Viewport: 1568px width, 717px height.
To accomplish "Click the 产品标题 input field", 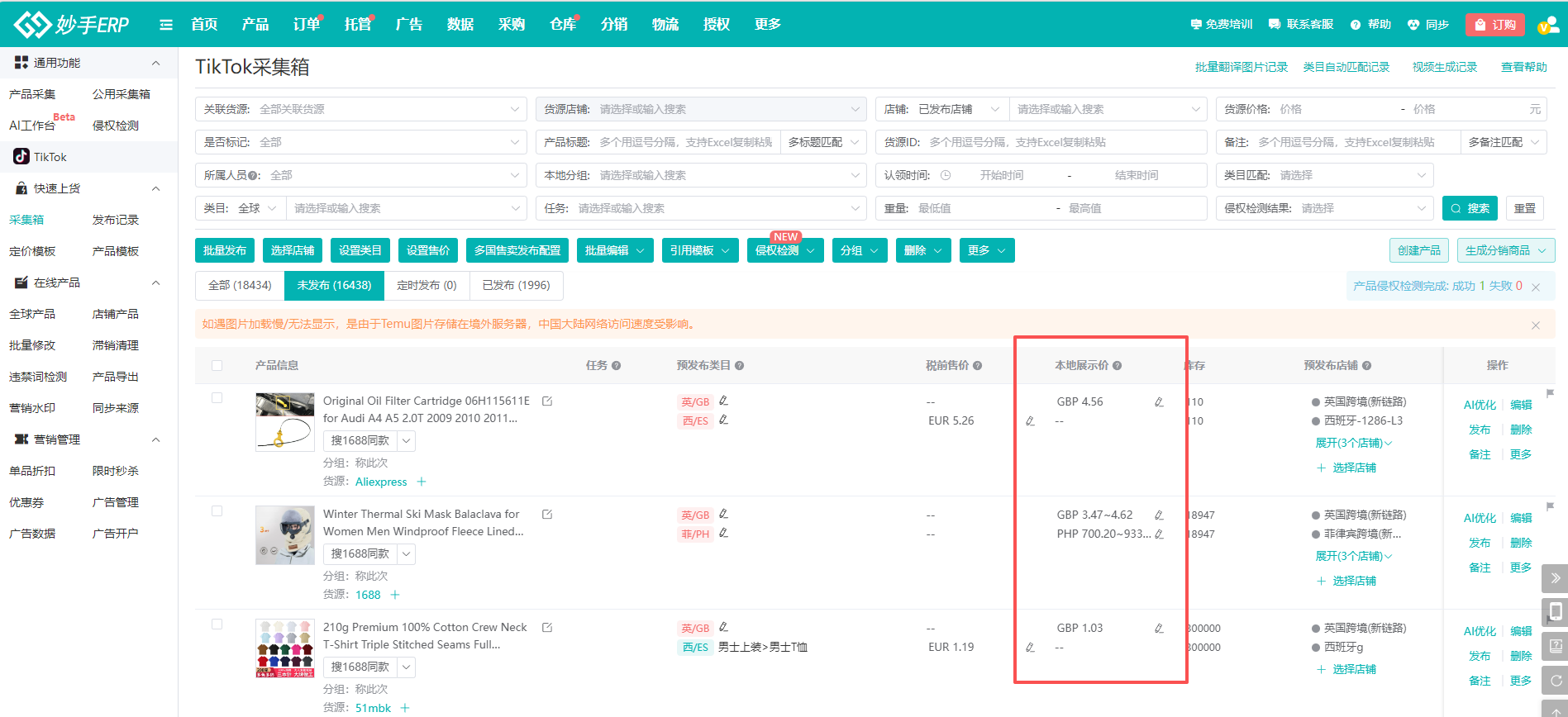I will [x=685, y=142].
